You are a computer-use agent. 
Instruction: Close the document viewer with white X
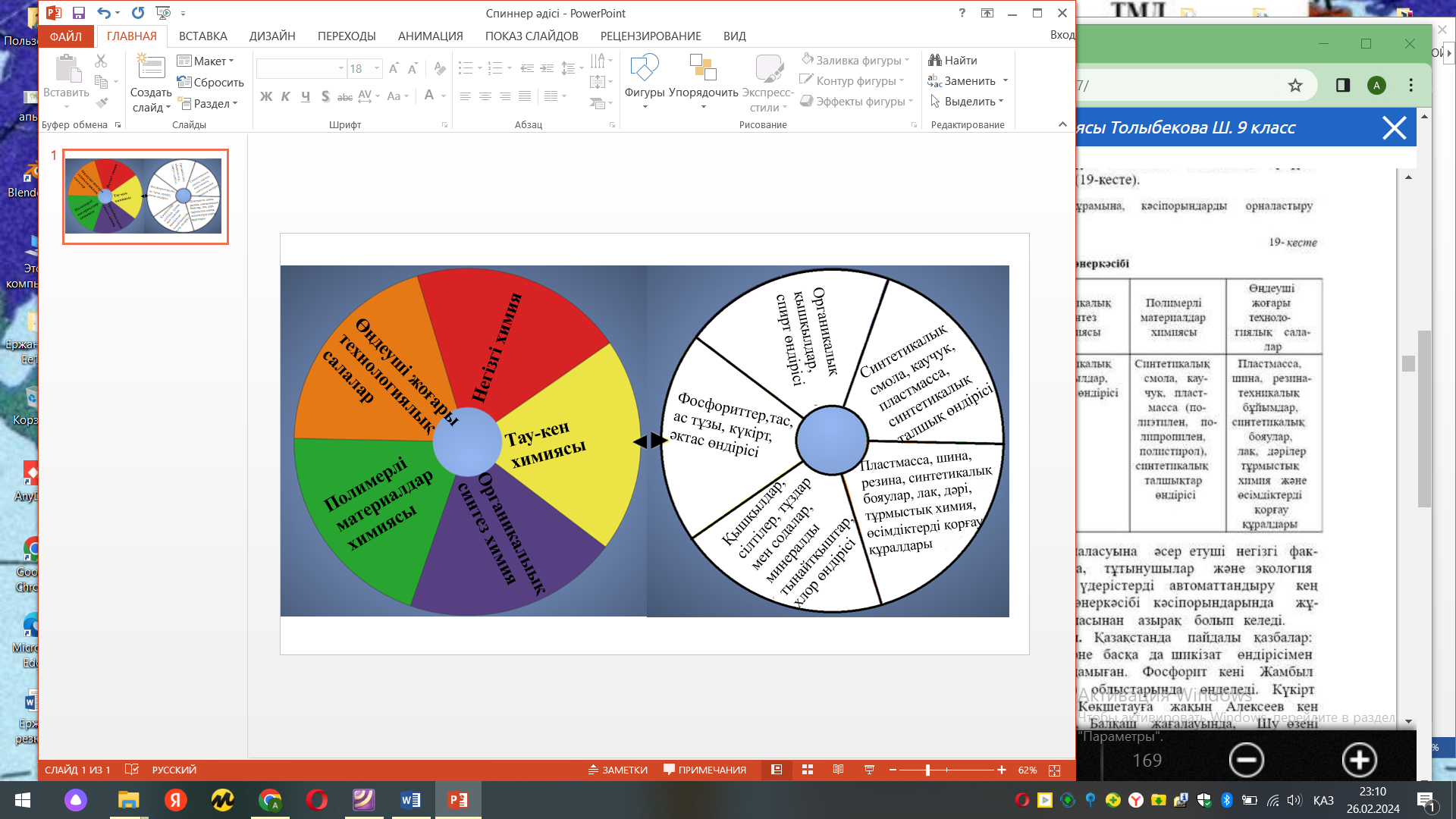pyautogui.click(x=1395, y=127)
